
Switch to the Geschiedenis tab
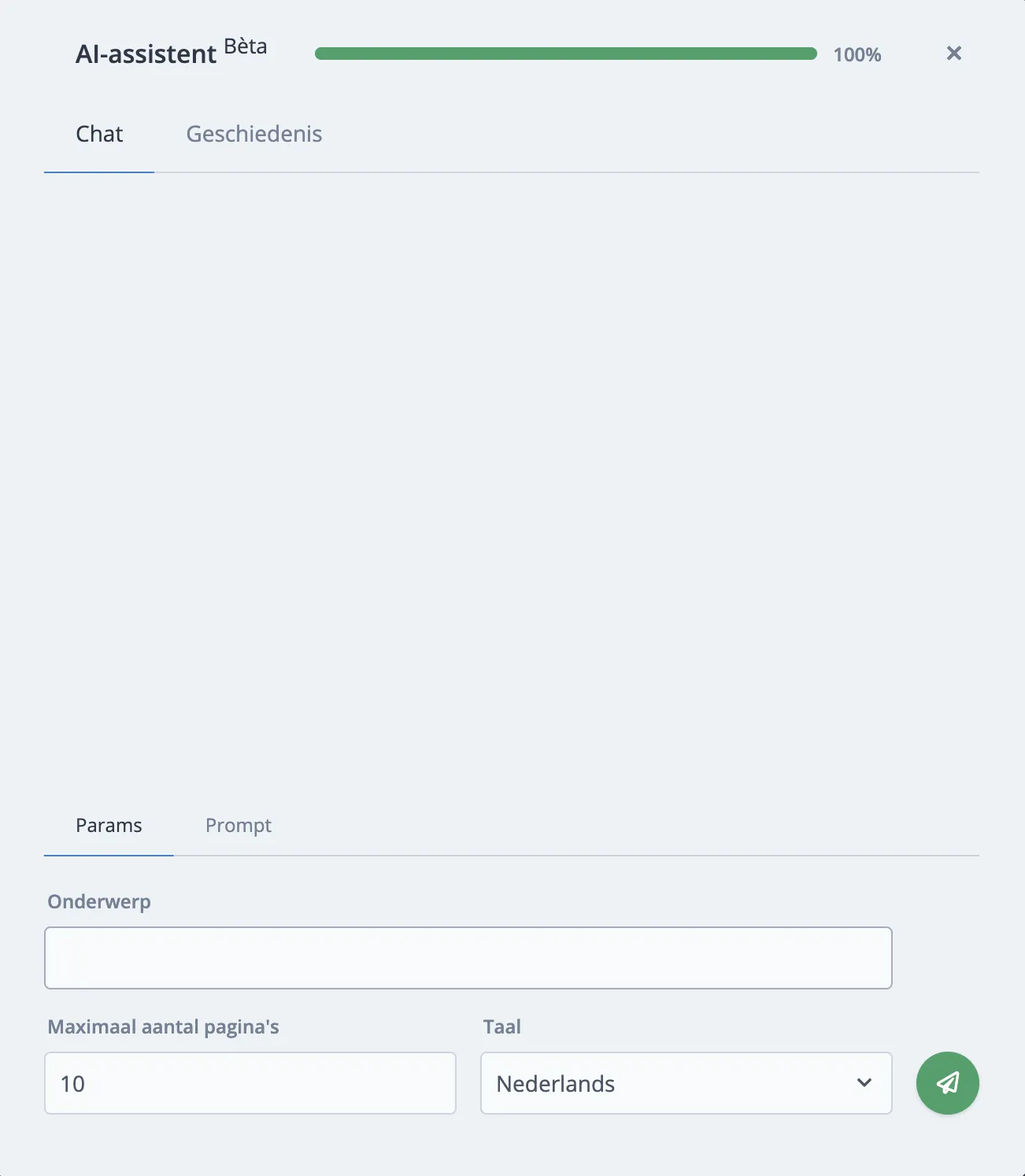pyautogui.click(x=253, y=134)
